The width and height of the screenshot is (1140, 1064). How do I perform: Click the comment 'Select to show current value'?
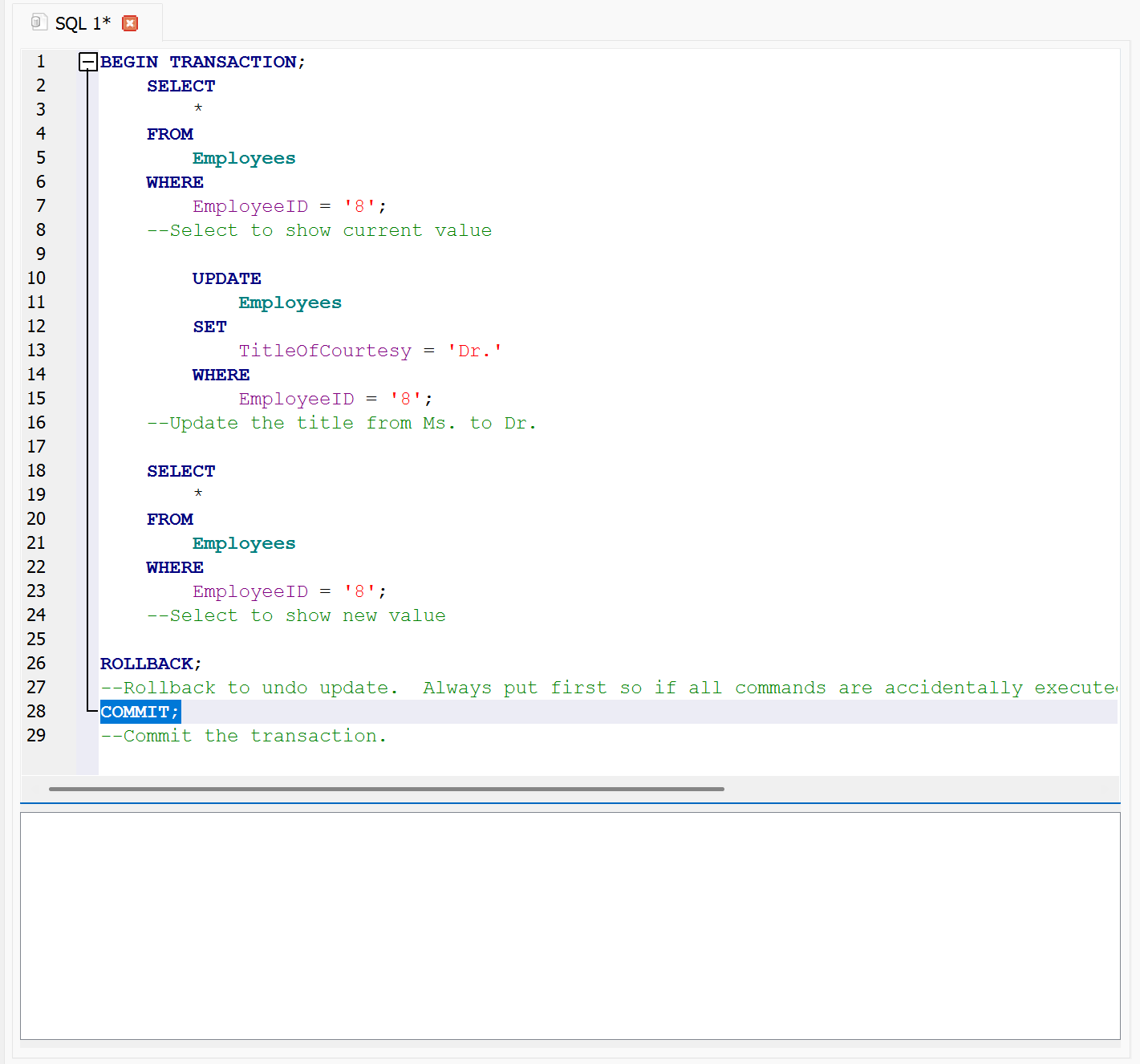point(319,230)
